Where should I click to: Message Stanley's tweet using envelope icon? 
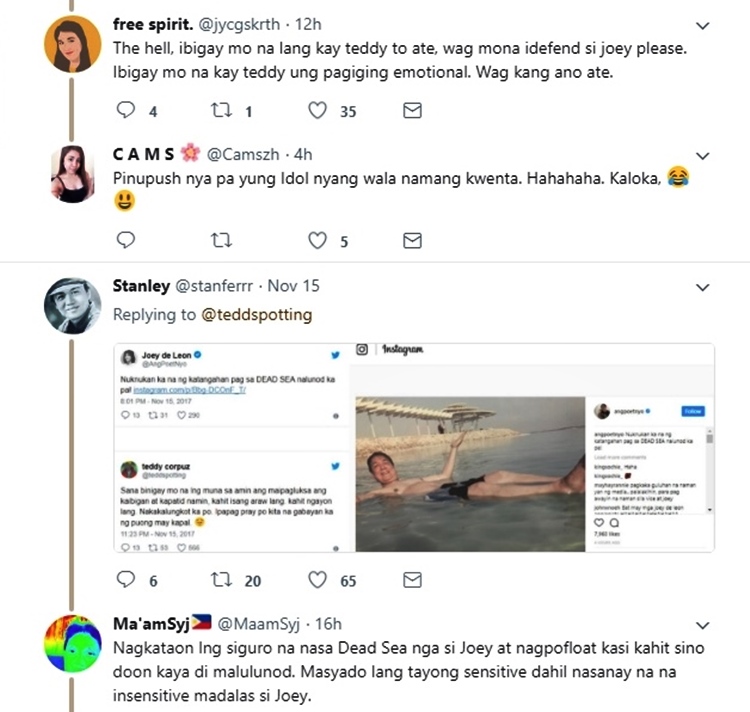[412, 579]
